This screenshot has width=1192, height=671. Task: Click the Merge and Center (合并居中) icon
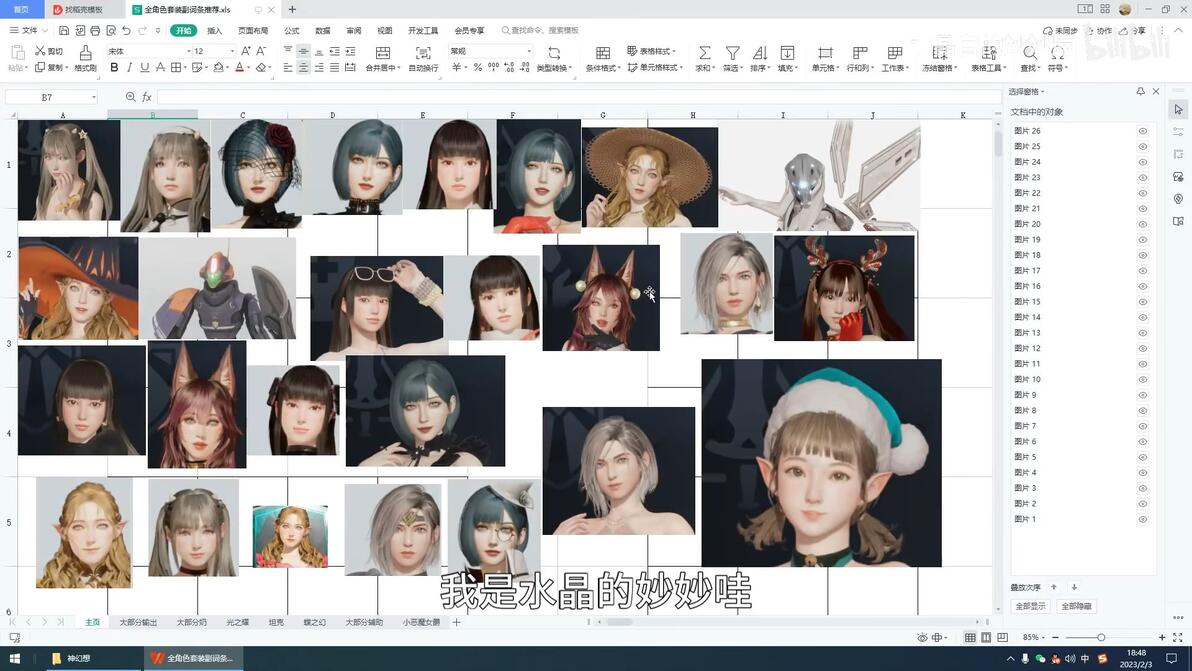coord(381,53)
